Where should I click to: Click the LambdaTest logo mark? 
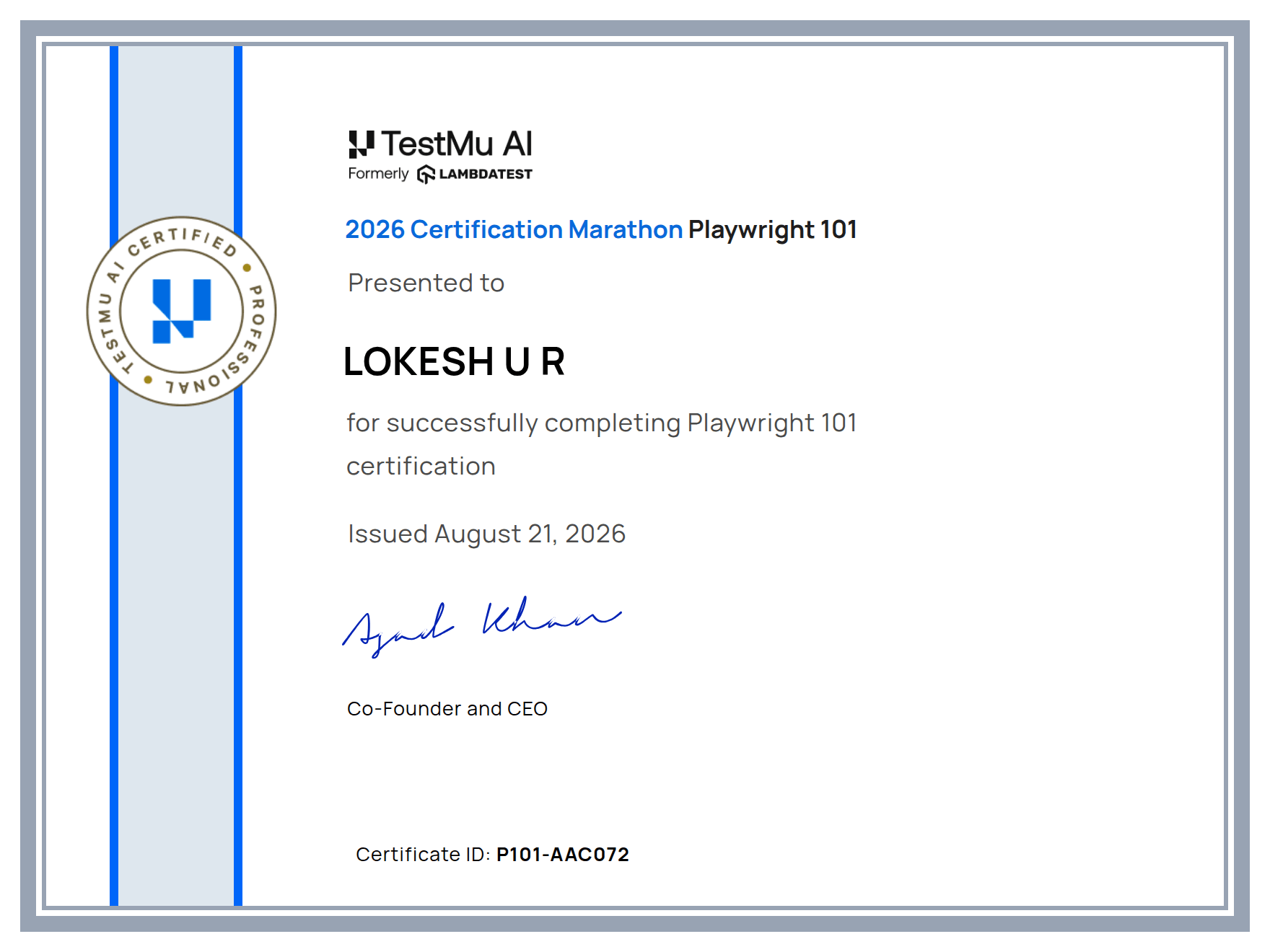coord(426,175)
